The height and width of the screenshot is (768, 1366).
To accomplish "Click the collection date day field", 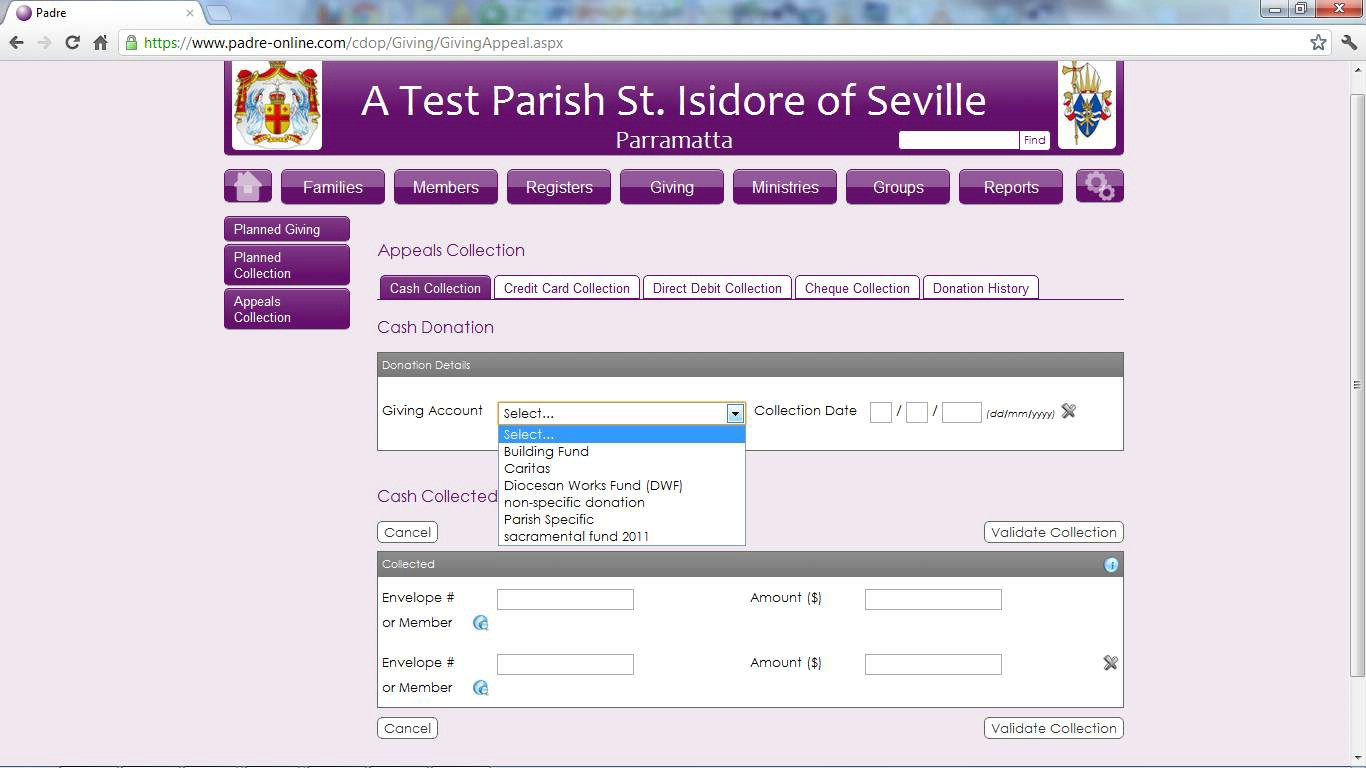I will pos(881,412).
